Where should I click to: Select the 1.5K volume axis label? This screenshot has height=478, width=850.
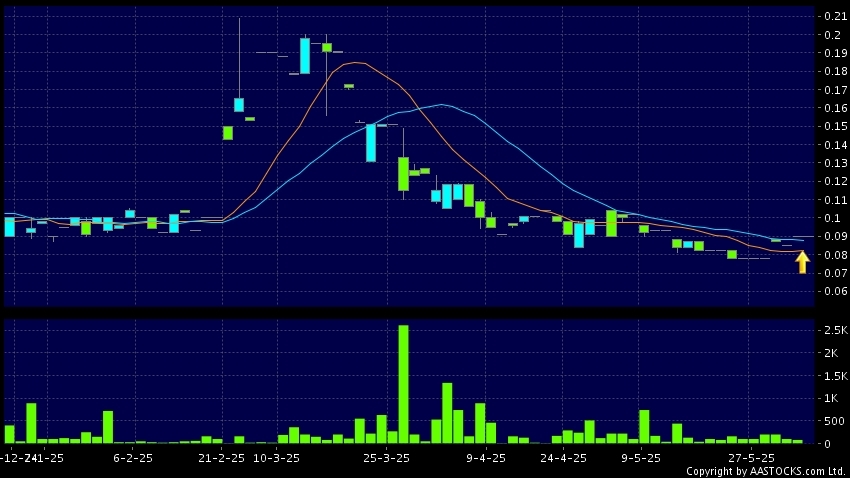click(835, 376)
